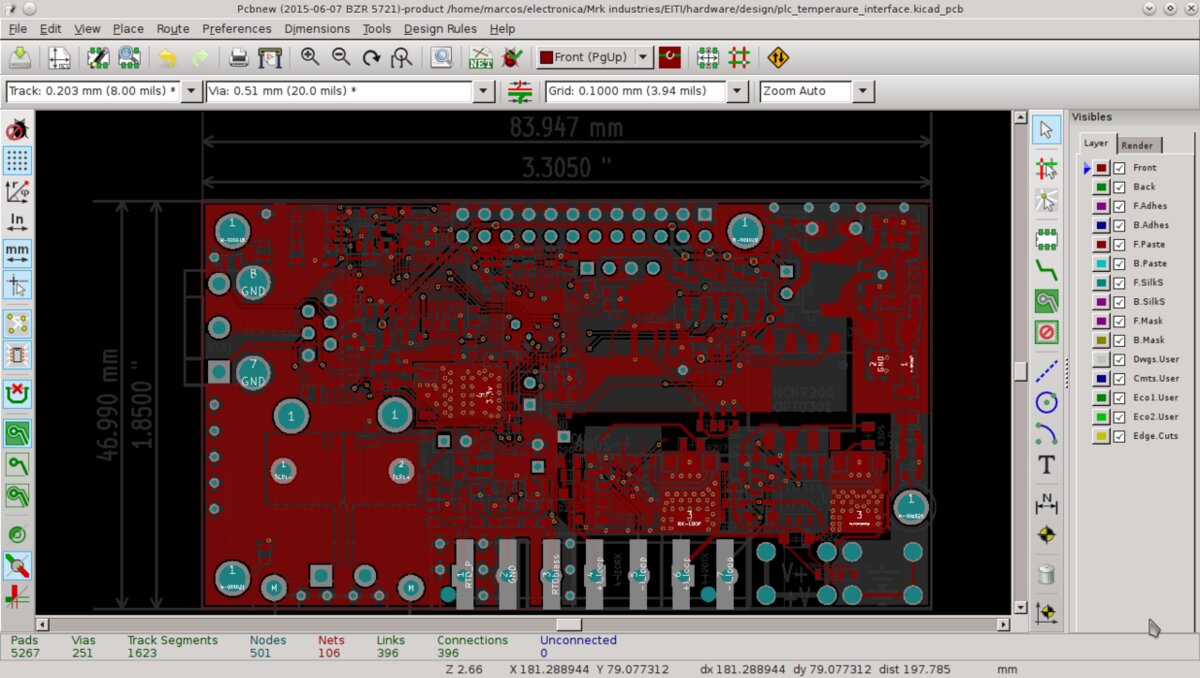Click the Plot icon

(270, 57)
